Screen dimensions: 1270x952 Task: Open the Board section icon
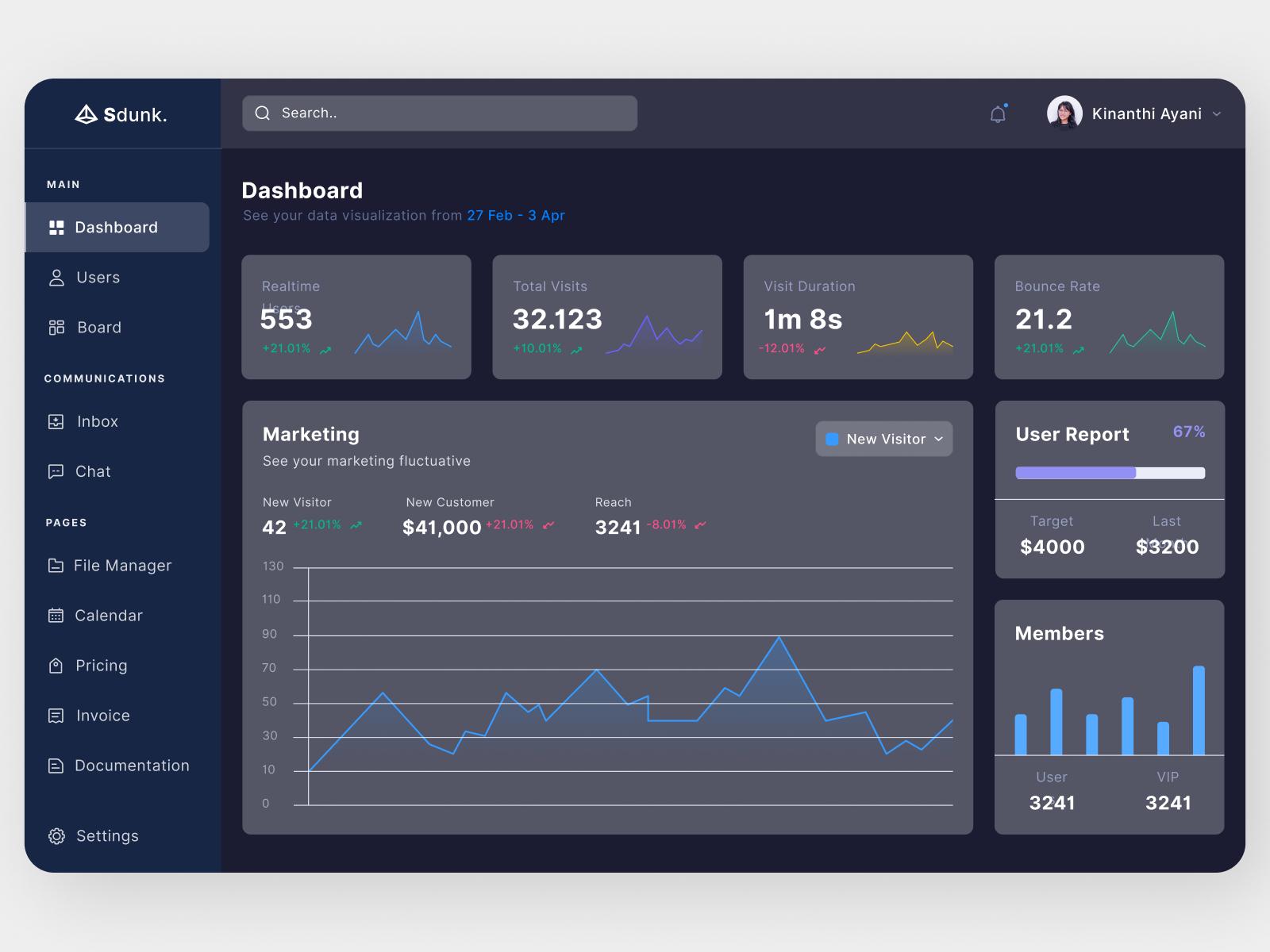(x=56, y=327)
